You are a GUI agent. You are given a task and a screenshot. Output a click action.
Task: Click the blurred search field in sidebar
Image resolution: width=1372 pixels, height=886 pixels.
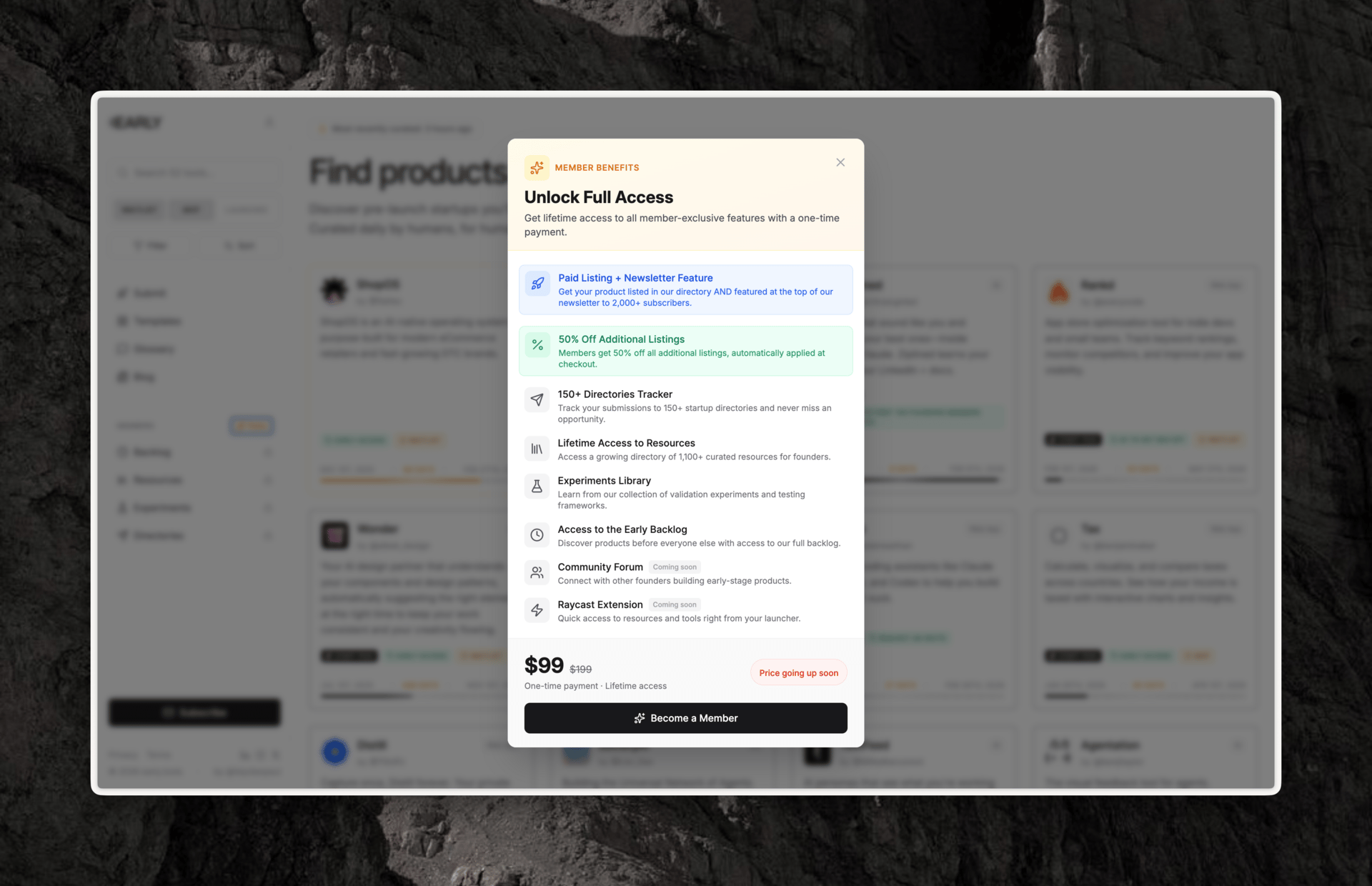pos(194,173)
